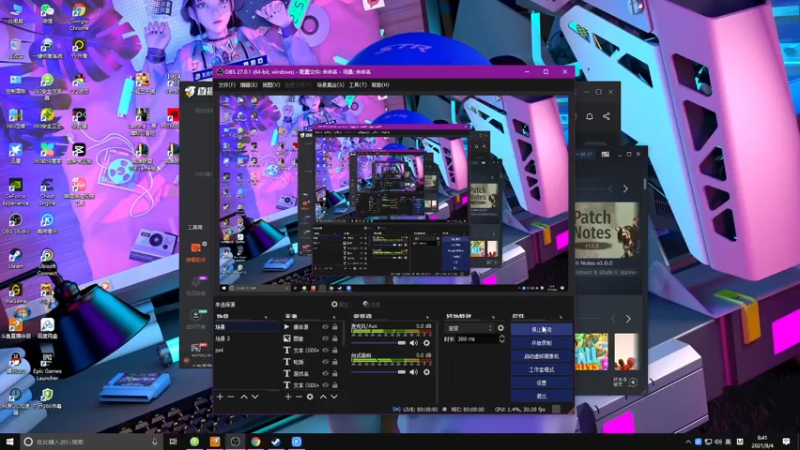Click the 停止推流 stop streaming button

coord(541,330)
